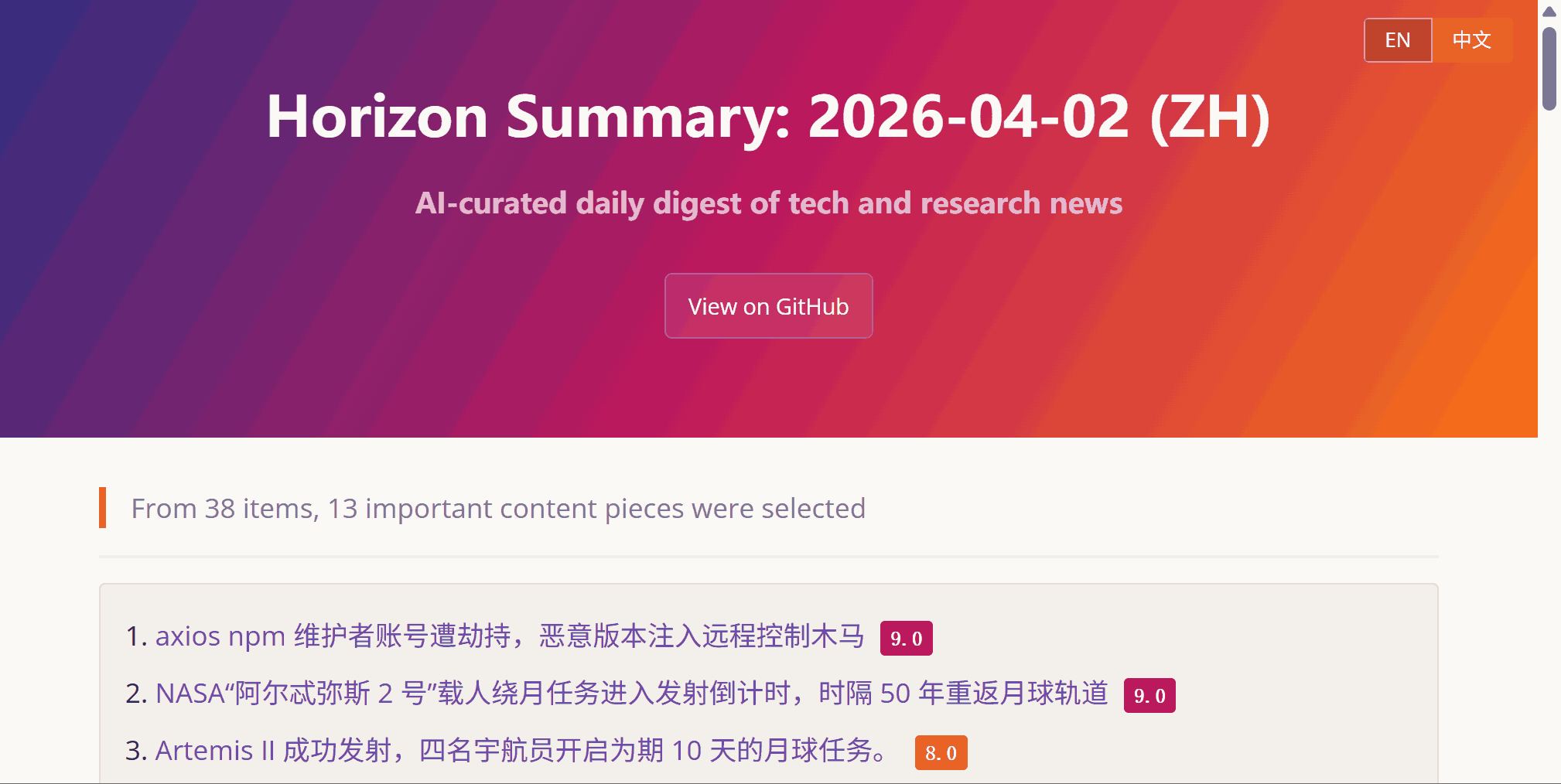Click the scrollbar up arrow
Image resolution: width=1561 pixels, height=784 pixels.
(1549, 11)
